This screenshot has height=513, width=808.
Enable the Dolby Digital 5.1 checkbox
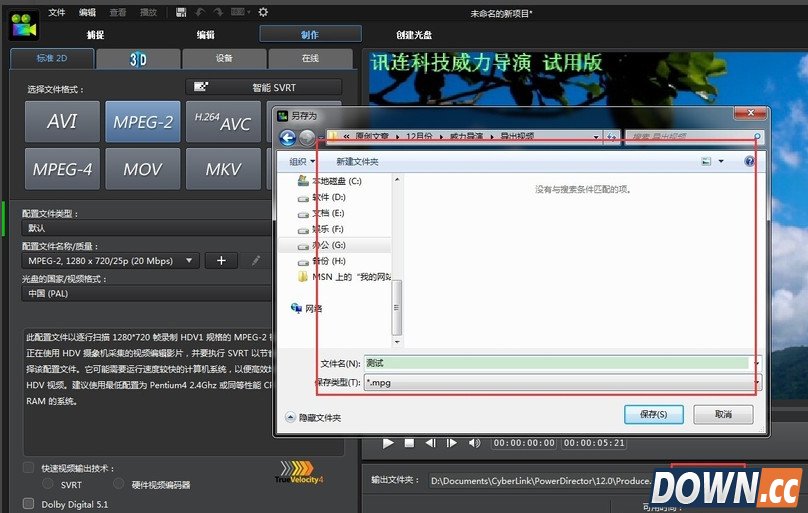[x=29, y=503]
